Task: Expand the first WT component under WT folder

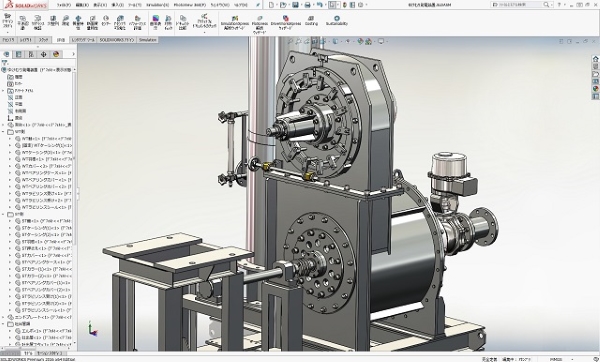Action: 10,139
